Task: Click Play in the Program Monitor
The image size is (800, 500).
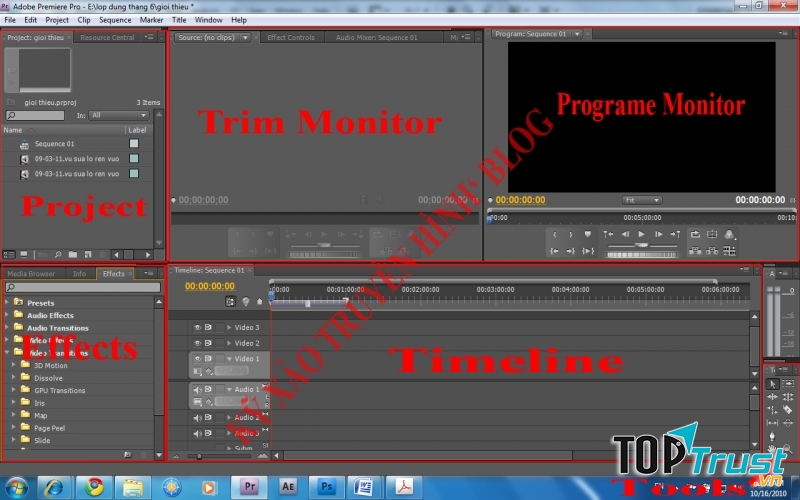Action: click(x=641, y=234)
